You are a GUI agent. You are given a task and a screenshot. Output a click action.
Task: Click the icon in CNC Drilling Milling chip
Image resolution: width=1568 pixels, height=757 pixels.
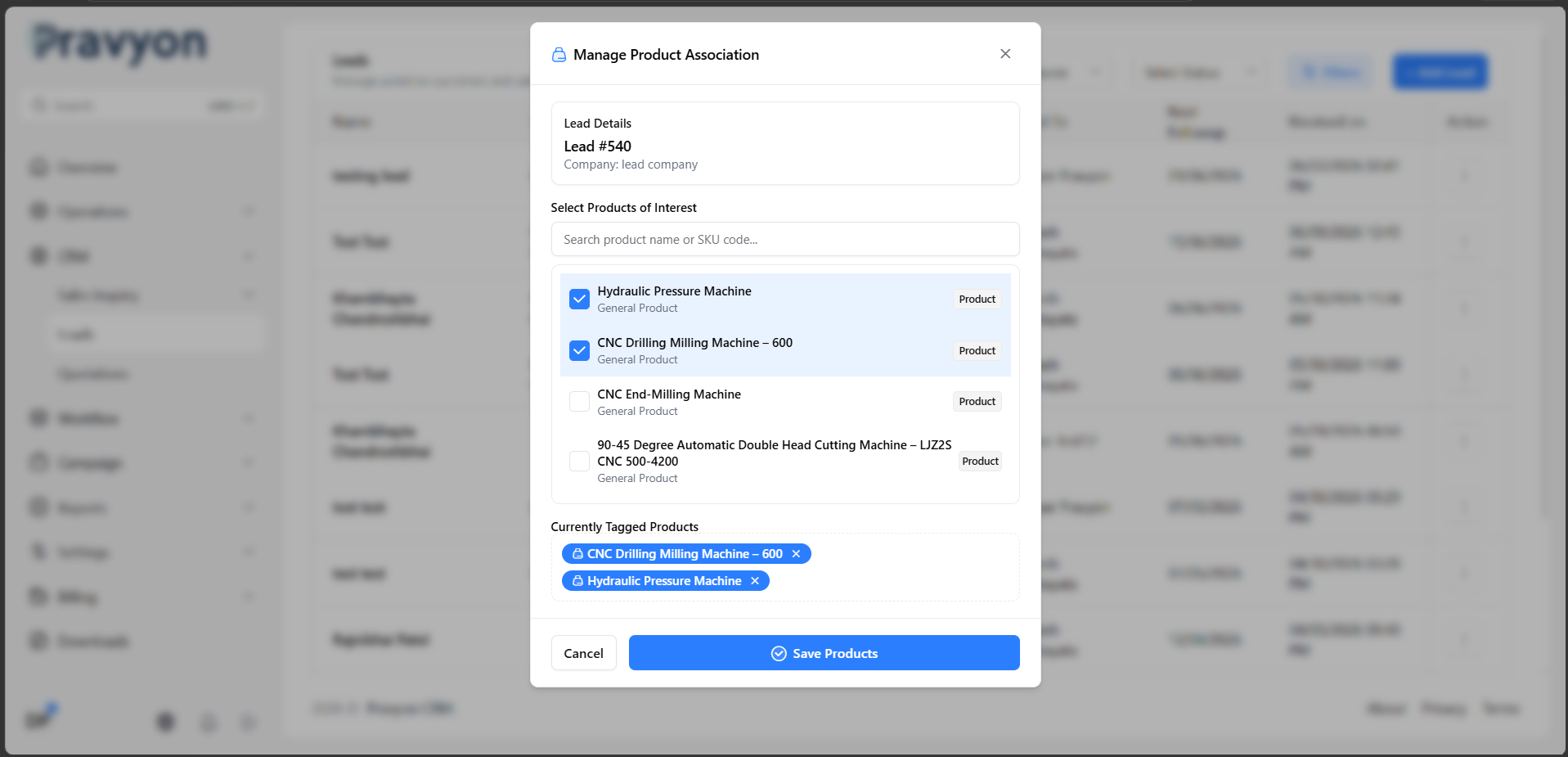[x=577, y=554]
